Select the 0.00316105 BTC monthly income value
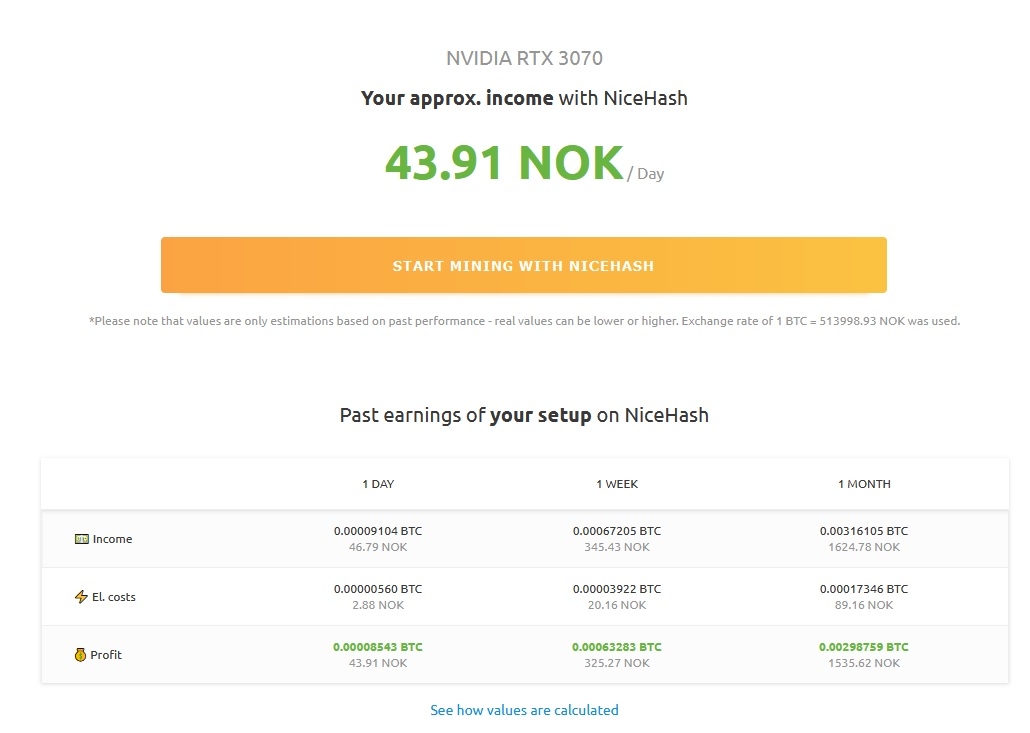Image resolution: width=1030 pixels, height=733 pixels. [864, 531]
